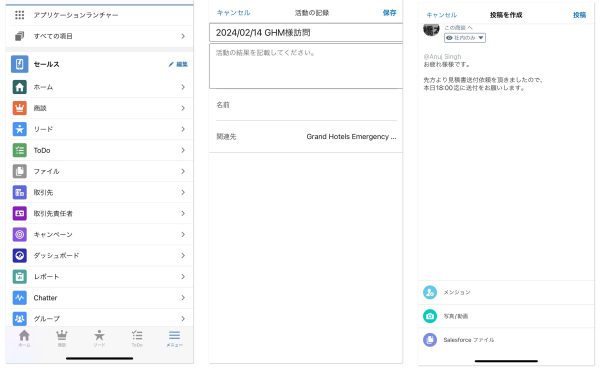Expand the ダッシュボード row chevron

click(x=183, y=255)
